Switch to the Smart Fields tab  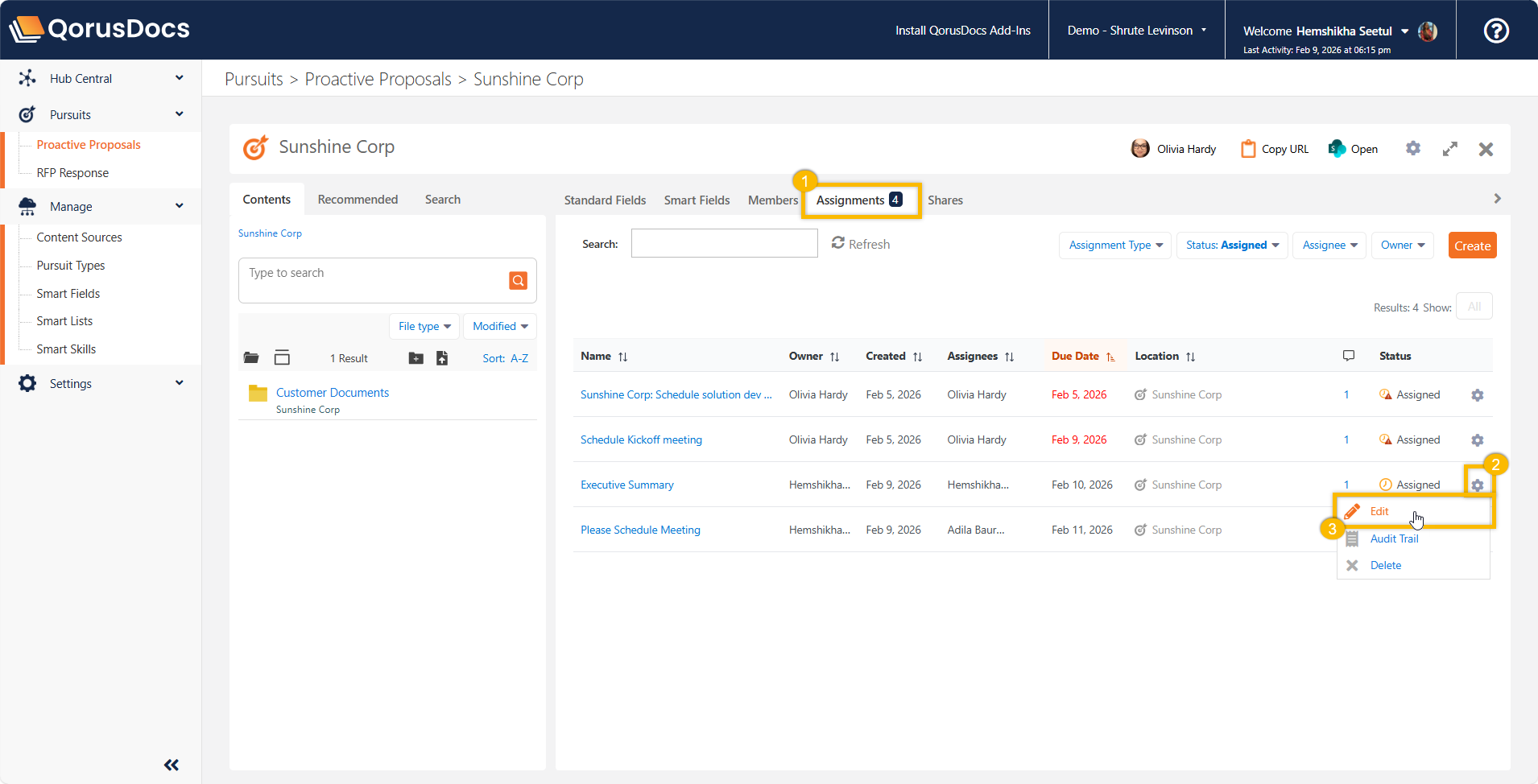tap(697, 200)
